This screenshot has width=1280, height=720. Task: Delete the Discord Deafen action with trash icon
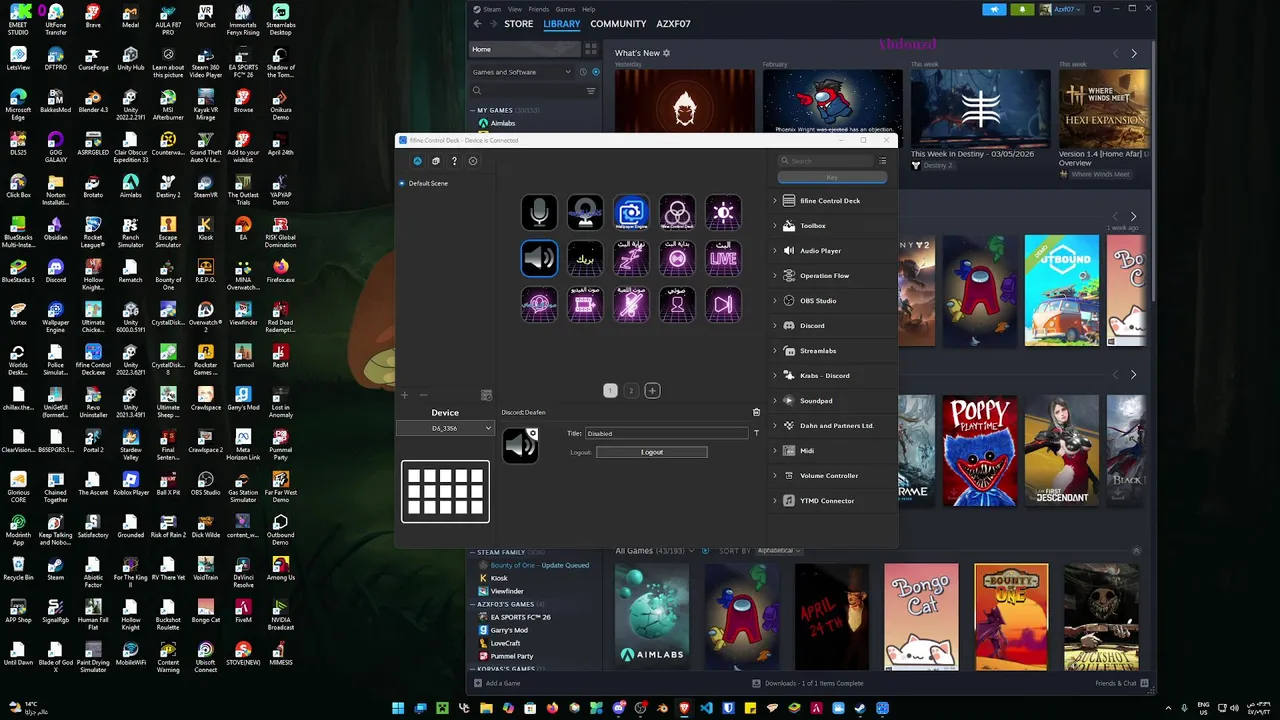(756, 412)
